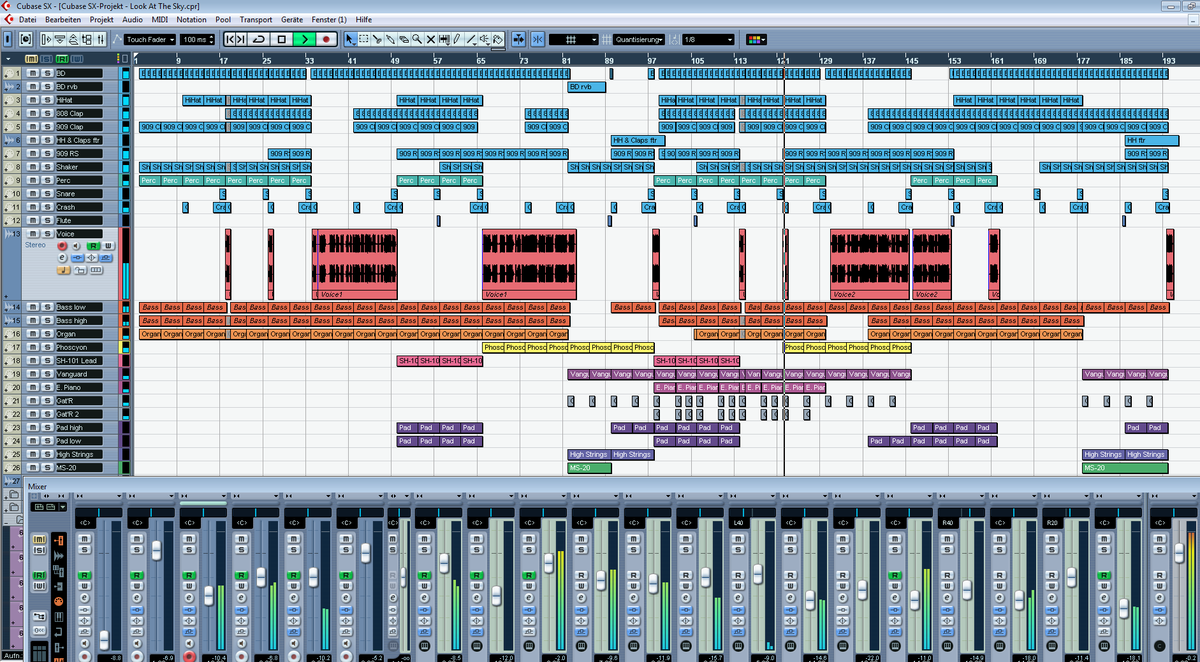Mute the Shaker track

click(33, 167)
